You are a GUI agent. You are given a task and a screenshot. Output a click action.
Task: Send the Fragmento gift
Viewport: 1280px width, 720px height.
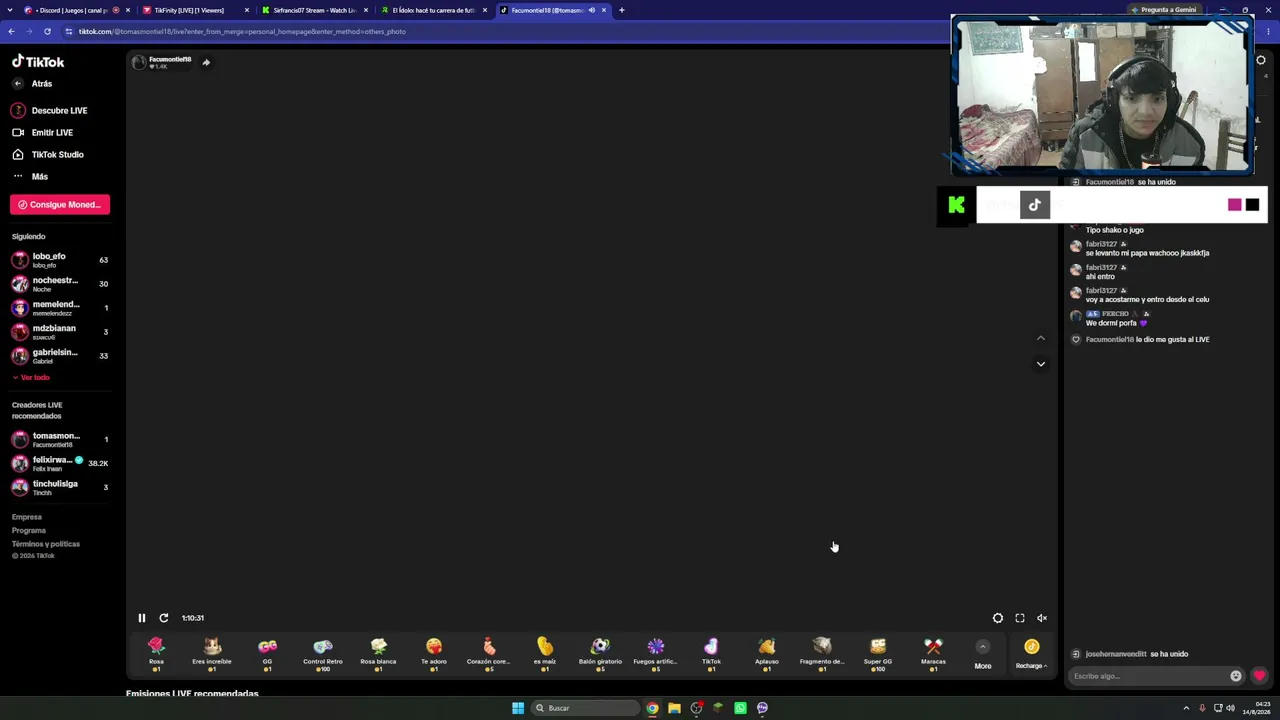tap(822, 653)
